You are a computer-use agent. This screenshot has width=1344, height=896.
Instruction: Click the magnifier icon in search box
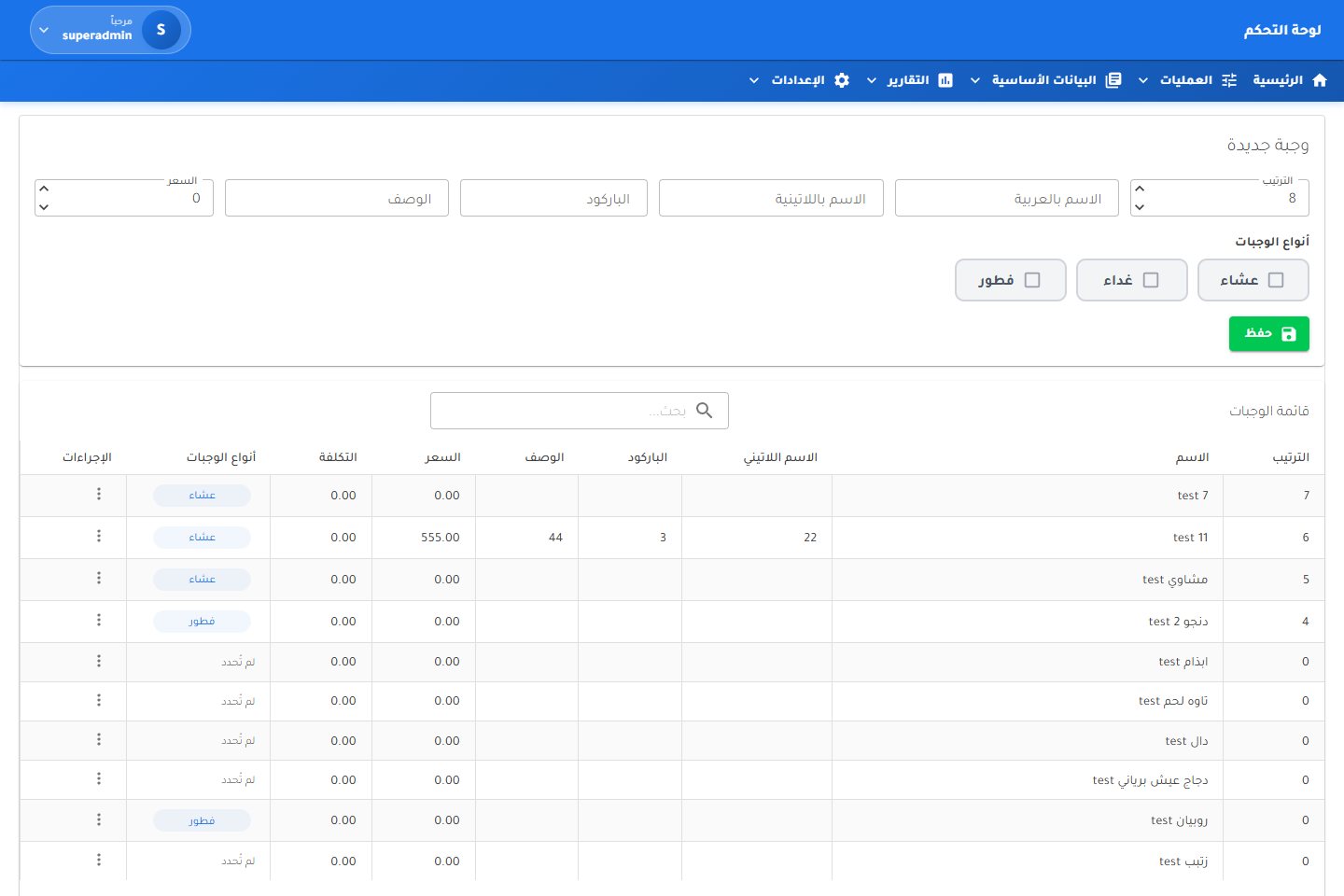tap(705, 411)
